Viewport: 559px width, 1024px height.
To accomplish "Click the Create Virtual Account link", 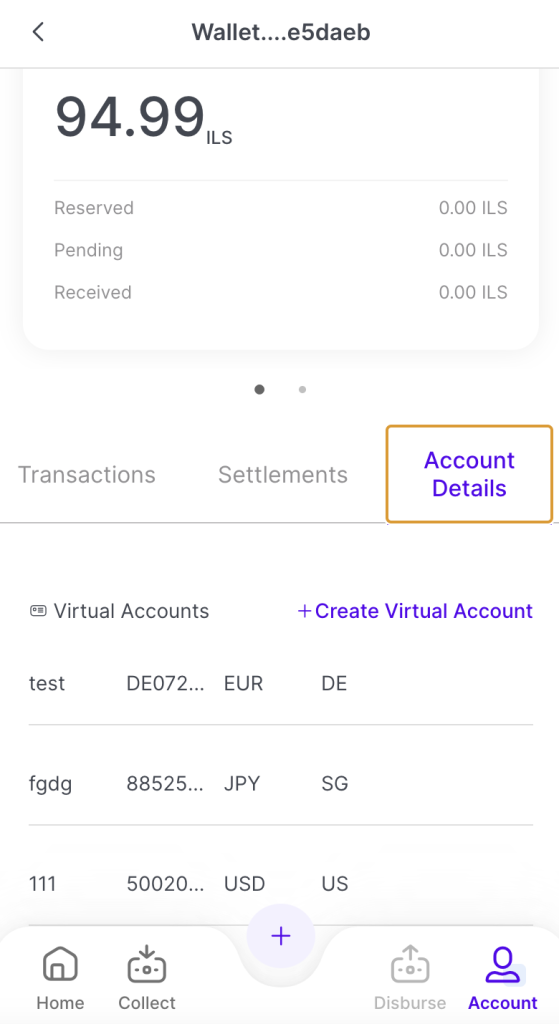I will click(415, 611).
